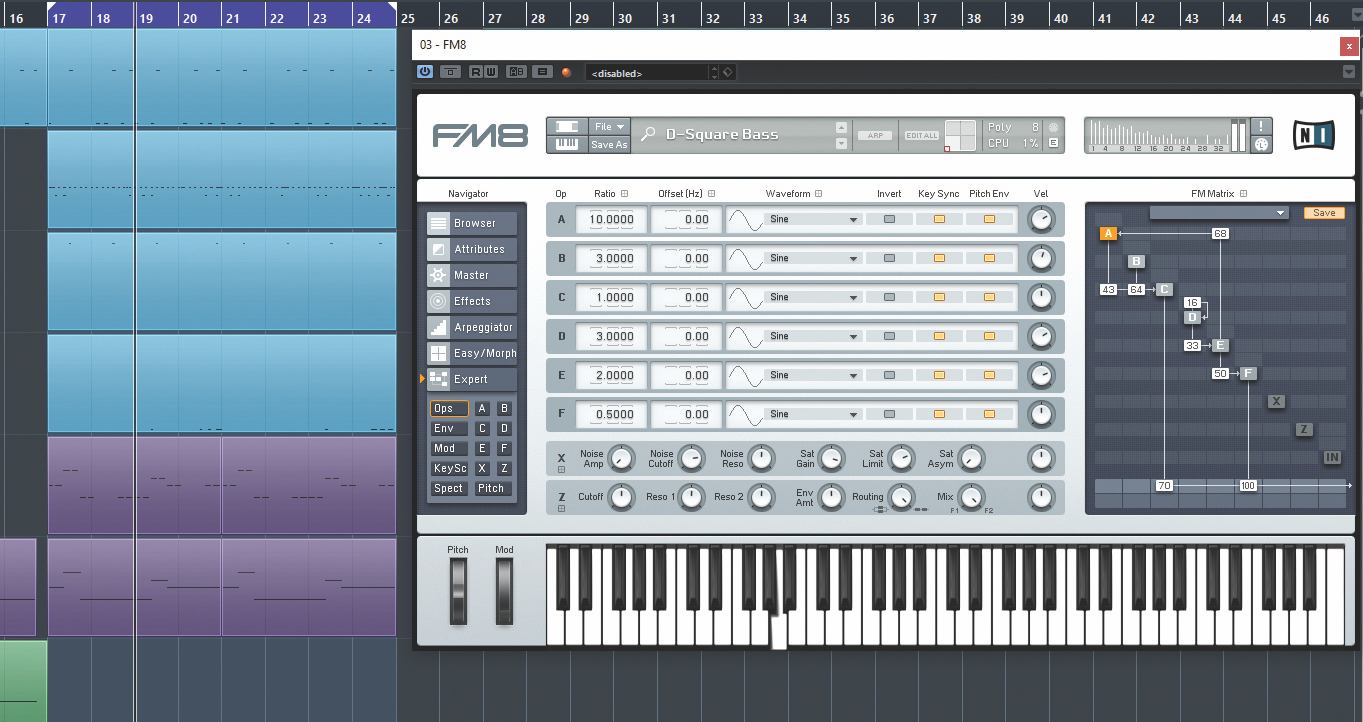1363x722 pixels.
Task: Open the Master page gear icon
Action: pos(438,275)
